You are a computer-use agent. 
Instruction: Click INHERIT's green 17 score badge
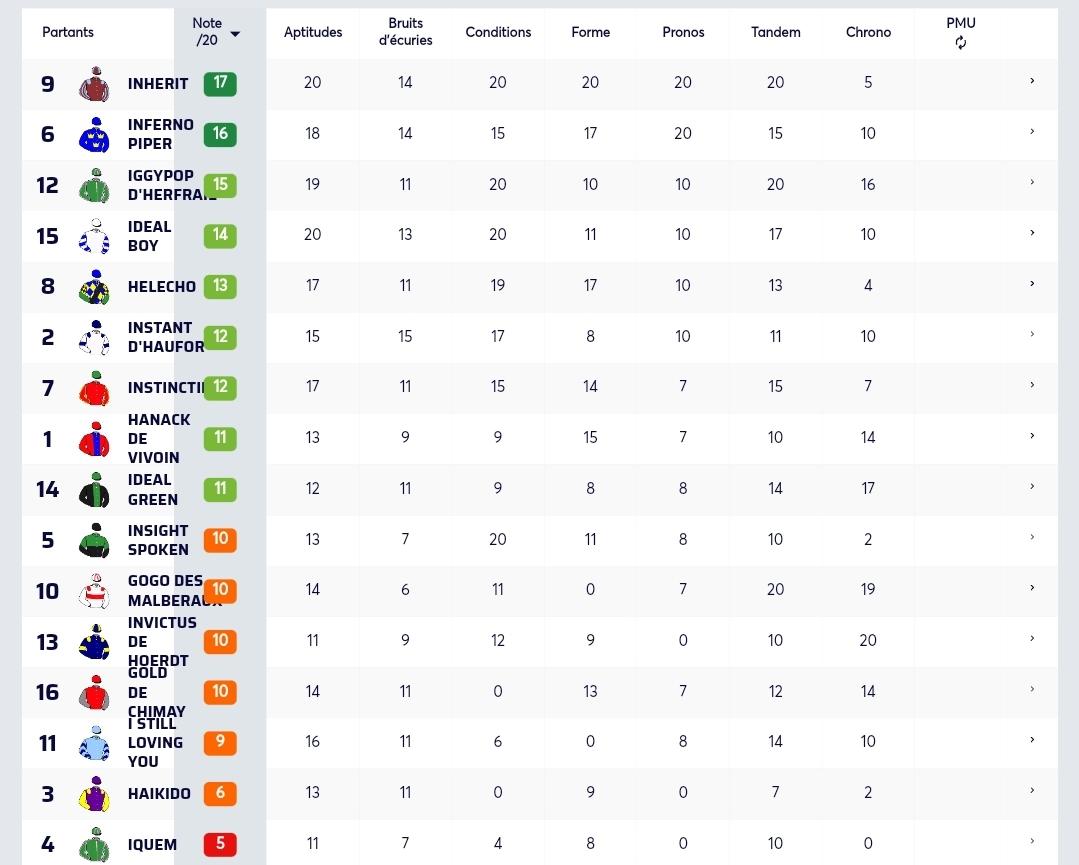click(220, 83)
